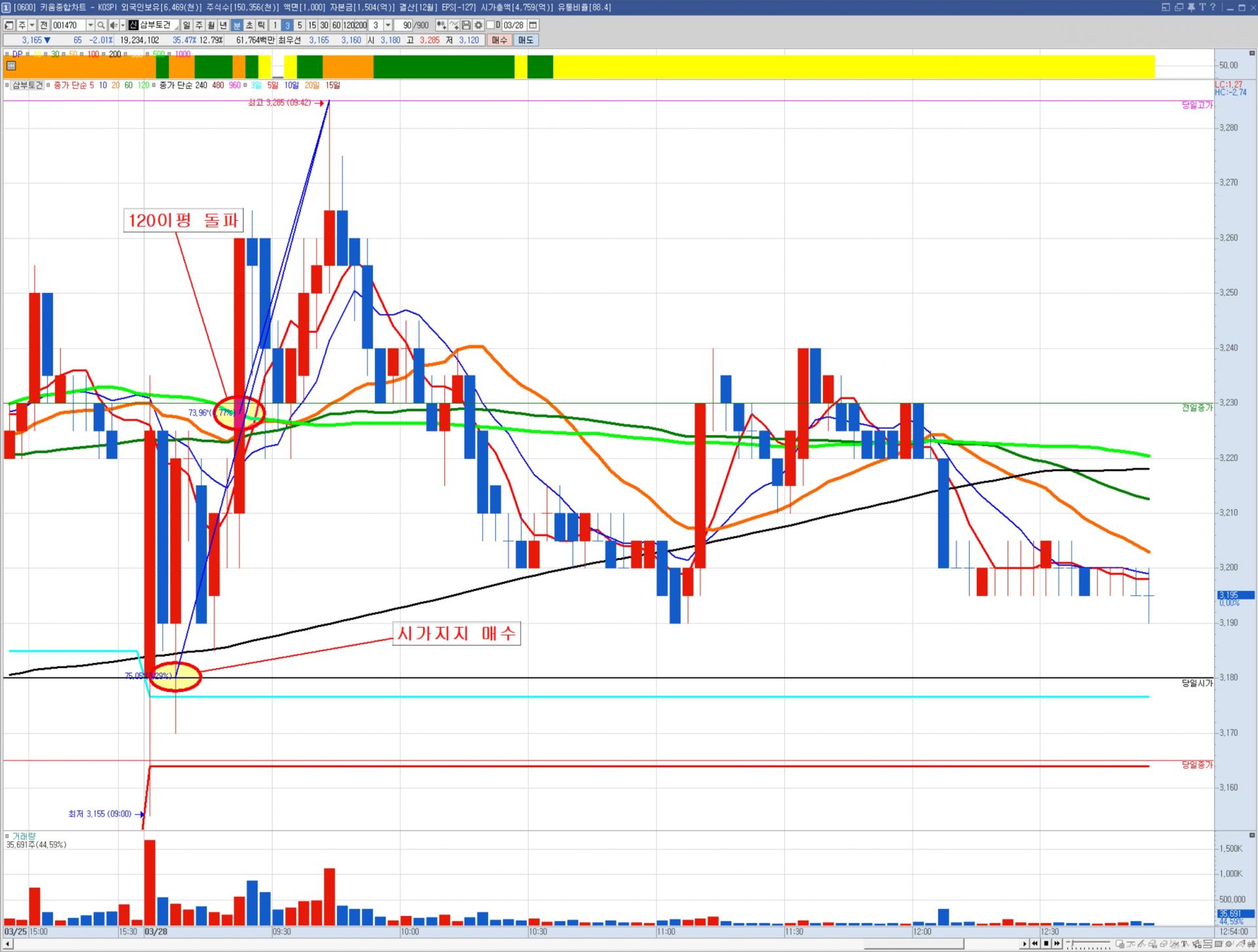Open the chart settings gear icon
The image size is (1258, 952).
click(478, 25)
